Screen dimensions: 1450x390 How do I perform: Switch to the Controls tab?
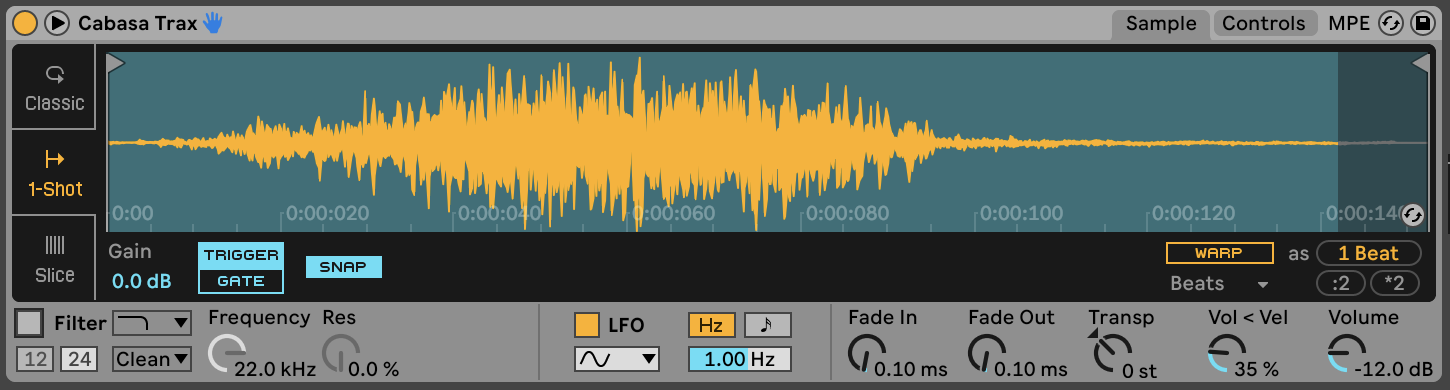(x=1264, y=24)
